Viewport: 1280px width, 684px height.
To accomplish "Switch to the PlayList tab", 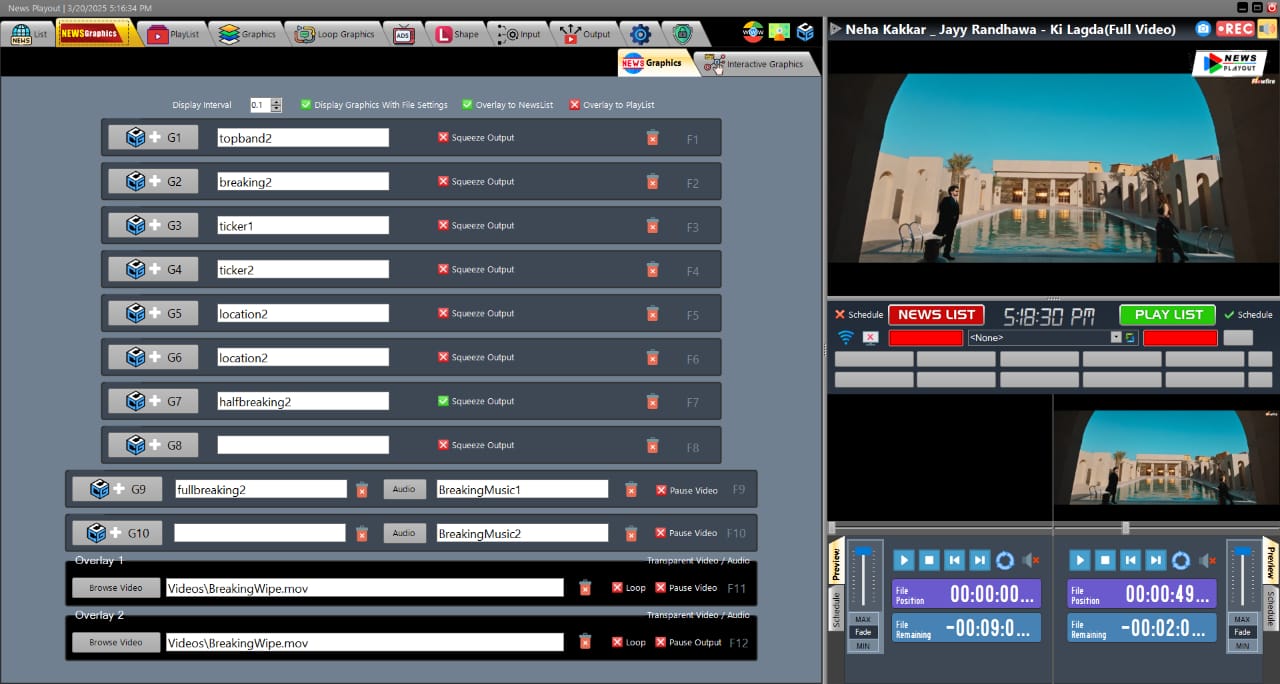I will [173, 34].
